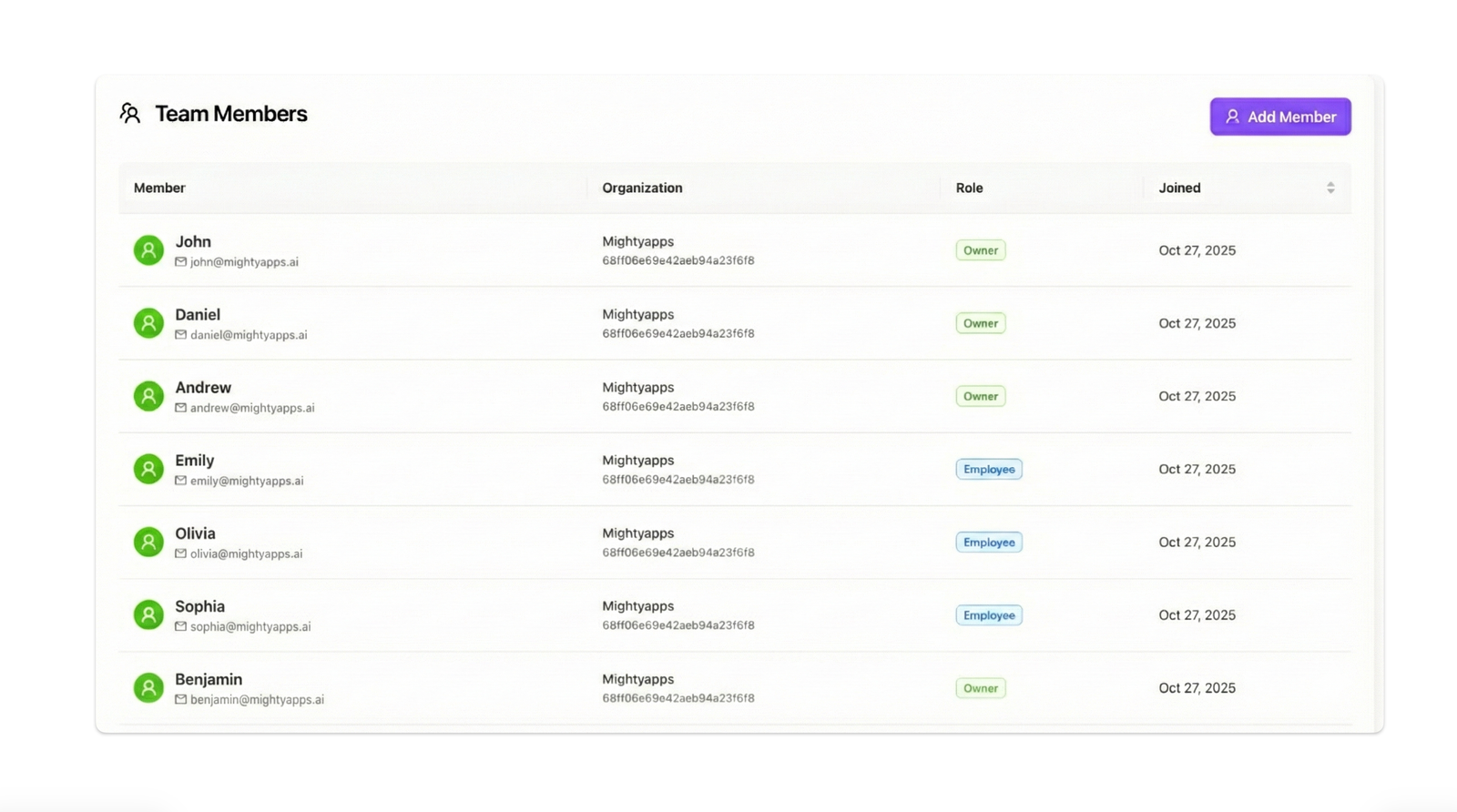
Task: Sort table using Joined column arrows
Action: 1330,188
